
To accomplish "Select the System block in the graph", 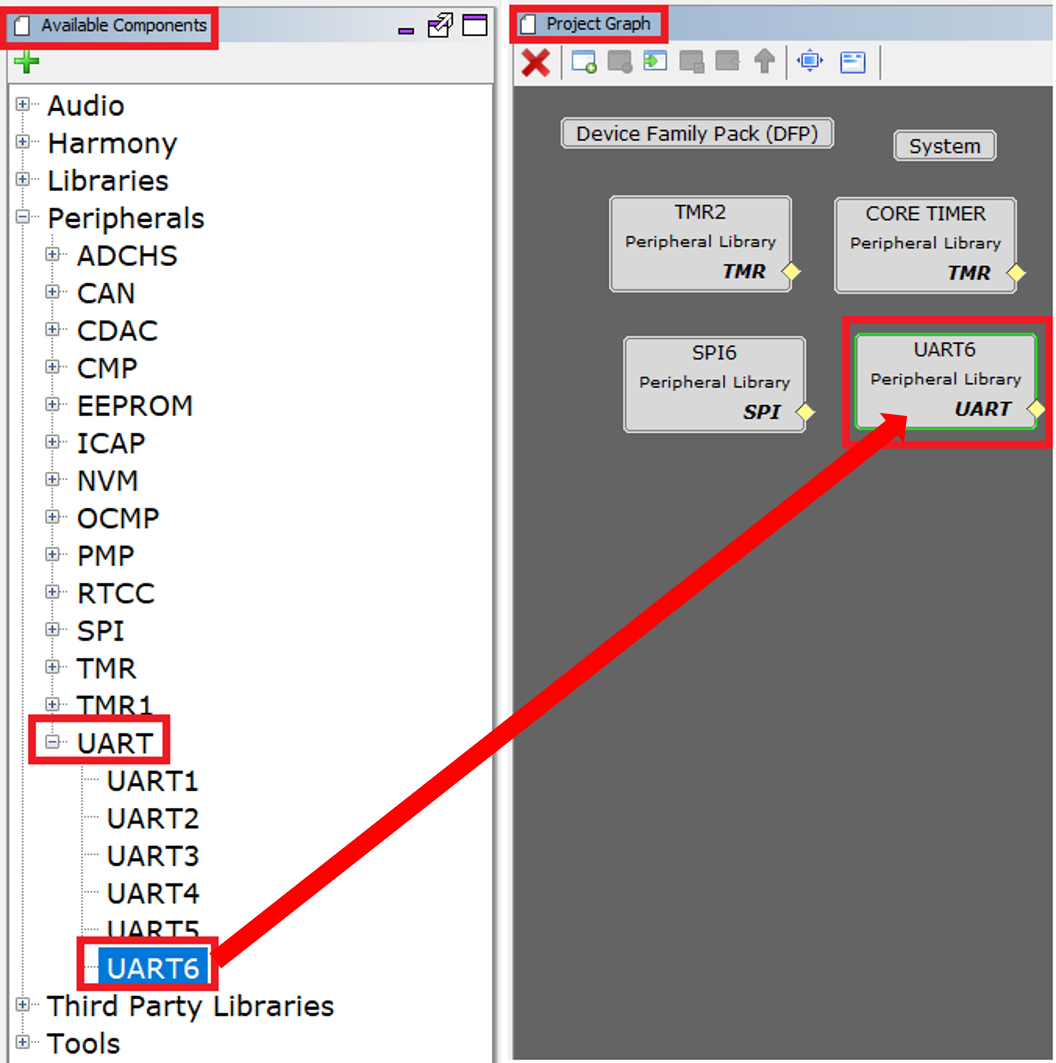I will point(944,145).
